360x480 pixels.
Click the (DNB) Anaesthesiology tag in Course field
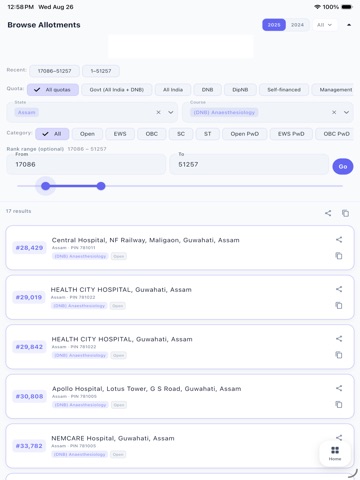click(224, 112)
